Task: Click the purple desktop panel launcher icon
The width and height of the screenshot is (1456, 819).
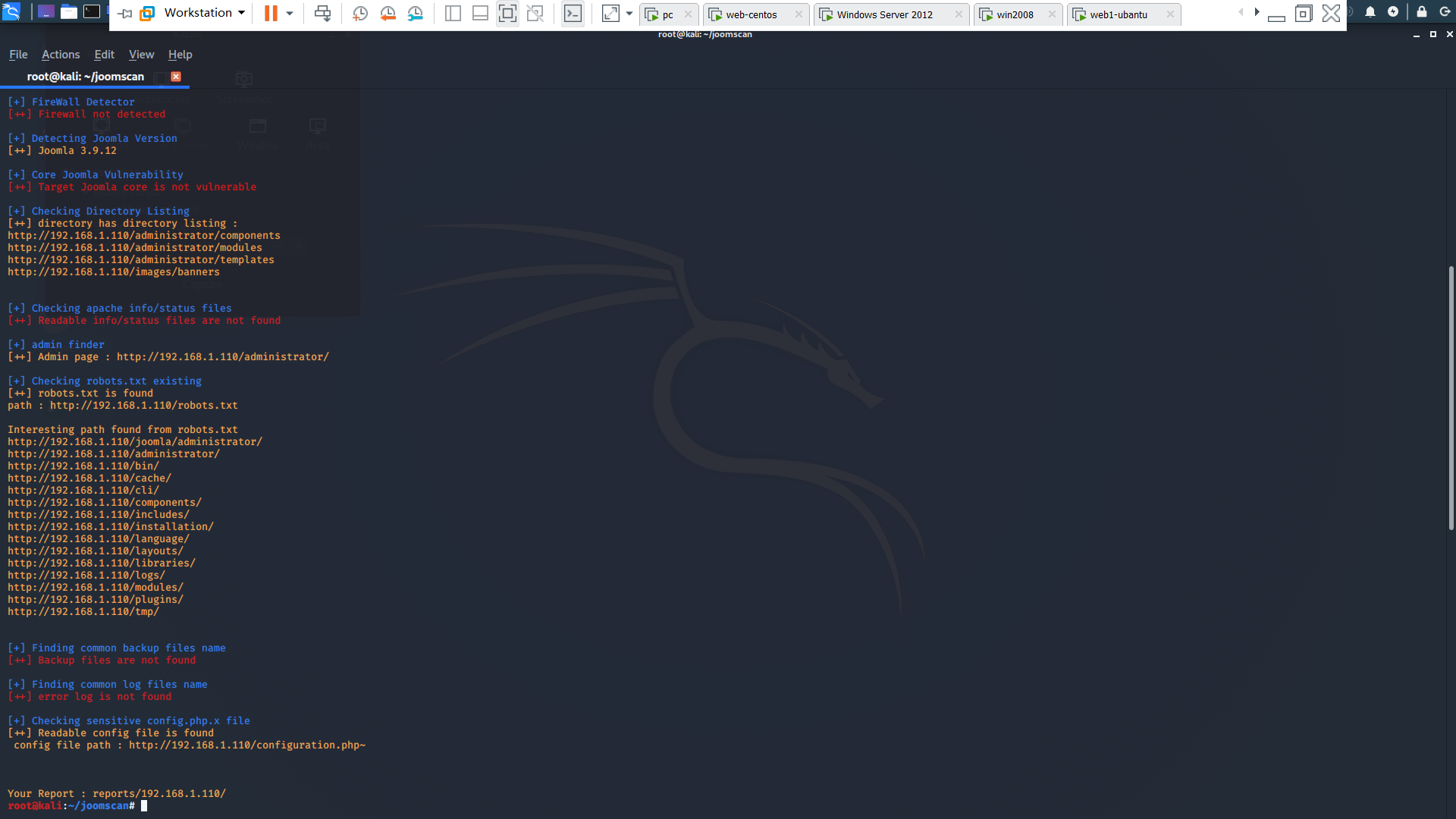Action: 46,11
